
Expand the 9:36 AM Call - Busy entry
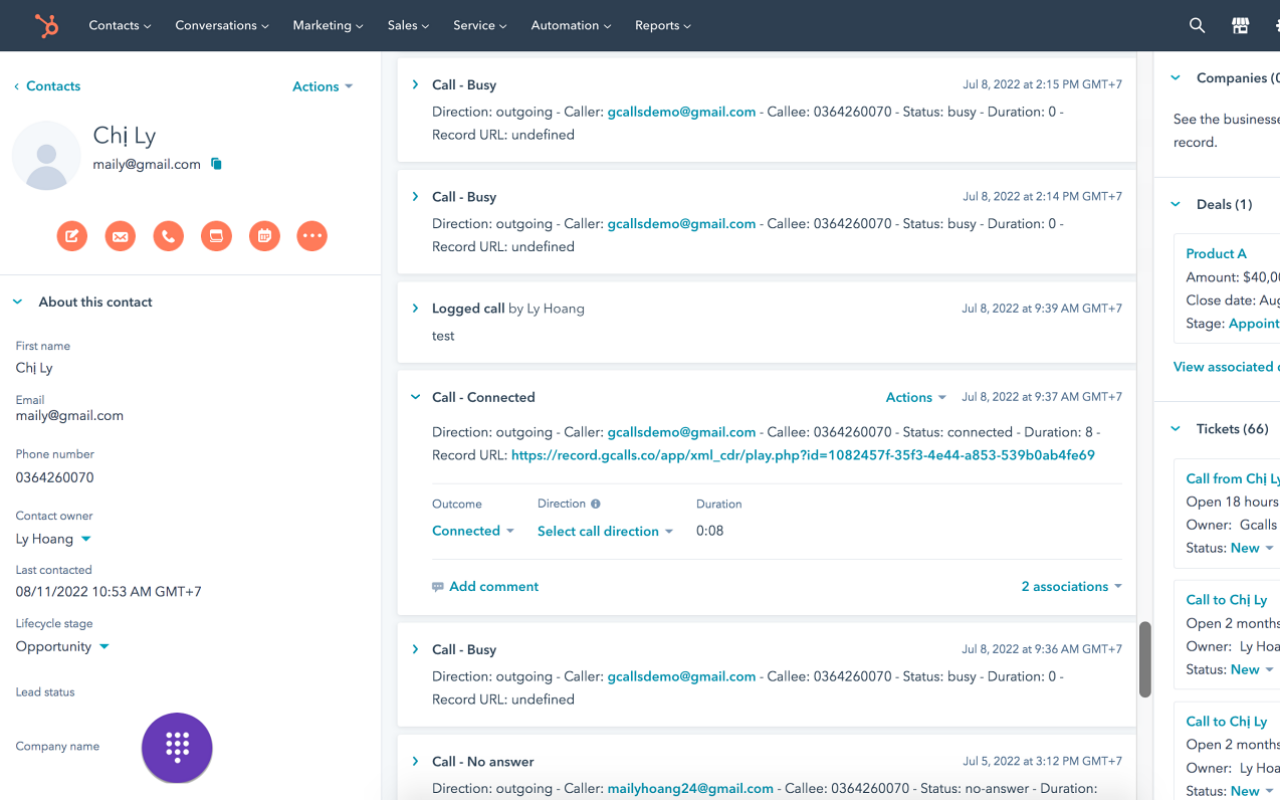click(x=415, y=650)
